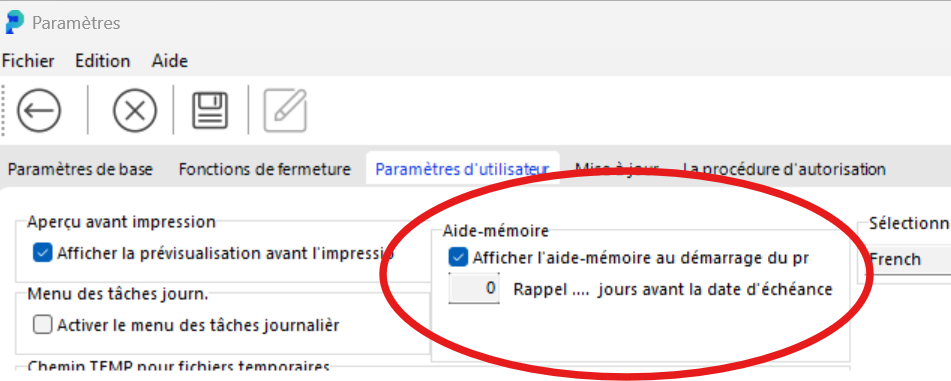
Task: Switch to Fonctions de fermeture tab
Action: pos(264,169)
